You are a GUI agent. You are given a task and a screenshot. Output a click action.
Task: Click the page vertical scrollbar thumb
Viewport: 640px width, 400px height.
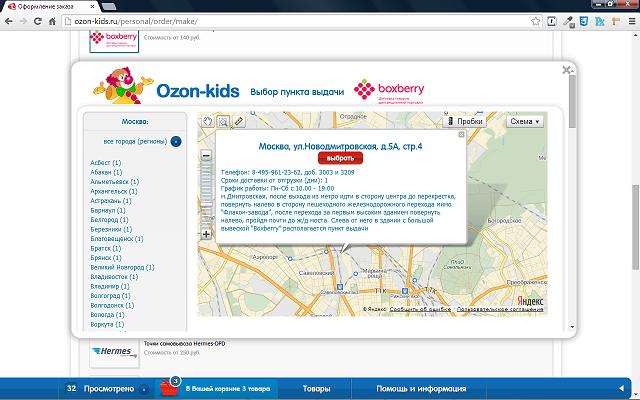pyautogui.click(x=636, y=227)
